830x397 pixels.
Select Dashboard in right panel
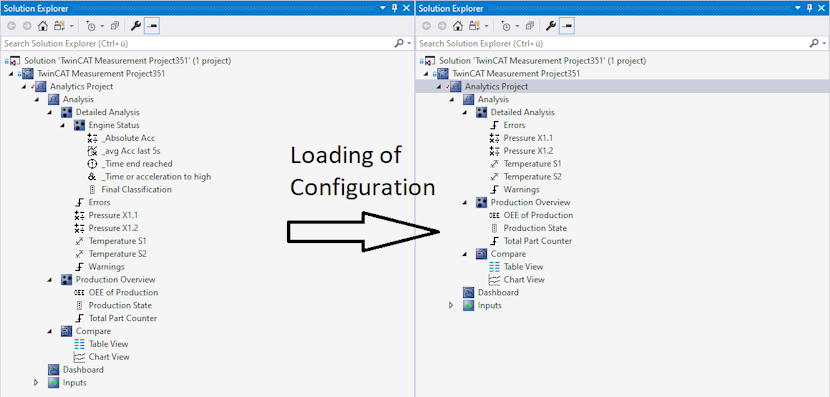(x=498, y=293)
